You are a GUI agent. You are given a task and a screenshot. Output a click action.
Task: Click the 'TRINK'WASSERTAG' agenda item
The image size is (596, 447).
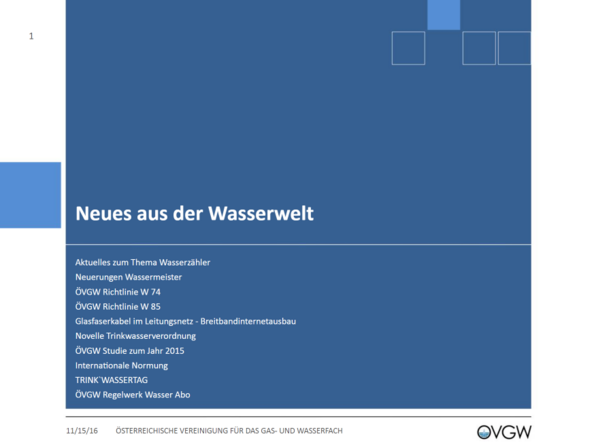(111, 380)
